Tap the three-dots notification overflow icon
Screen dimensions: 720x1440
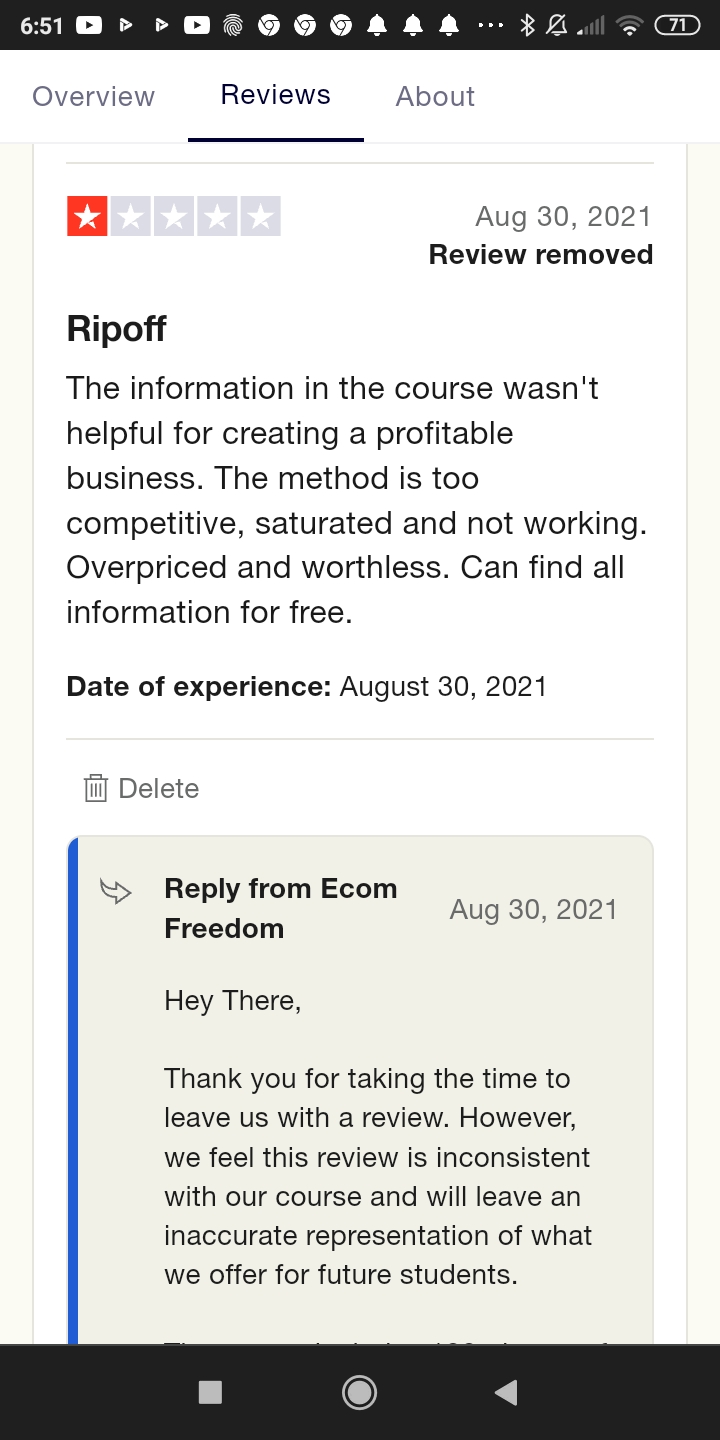coord(490,26)
